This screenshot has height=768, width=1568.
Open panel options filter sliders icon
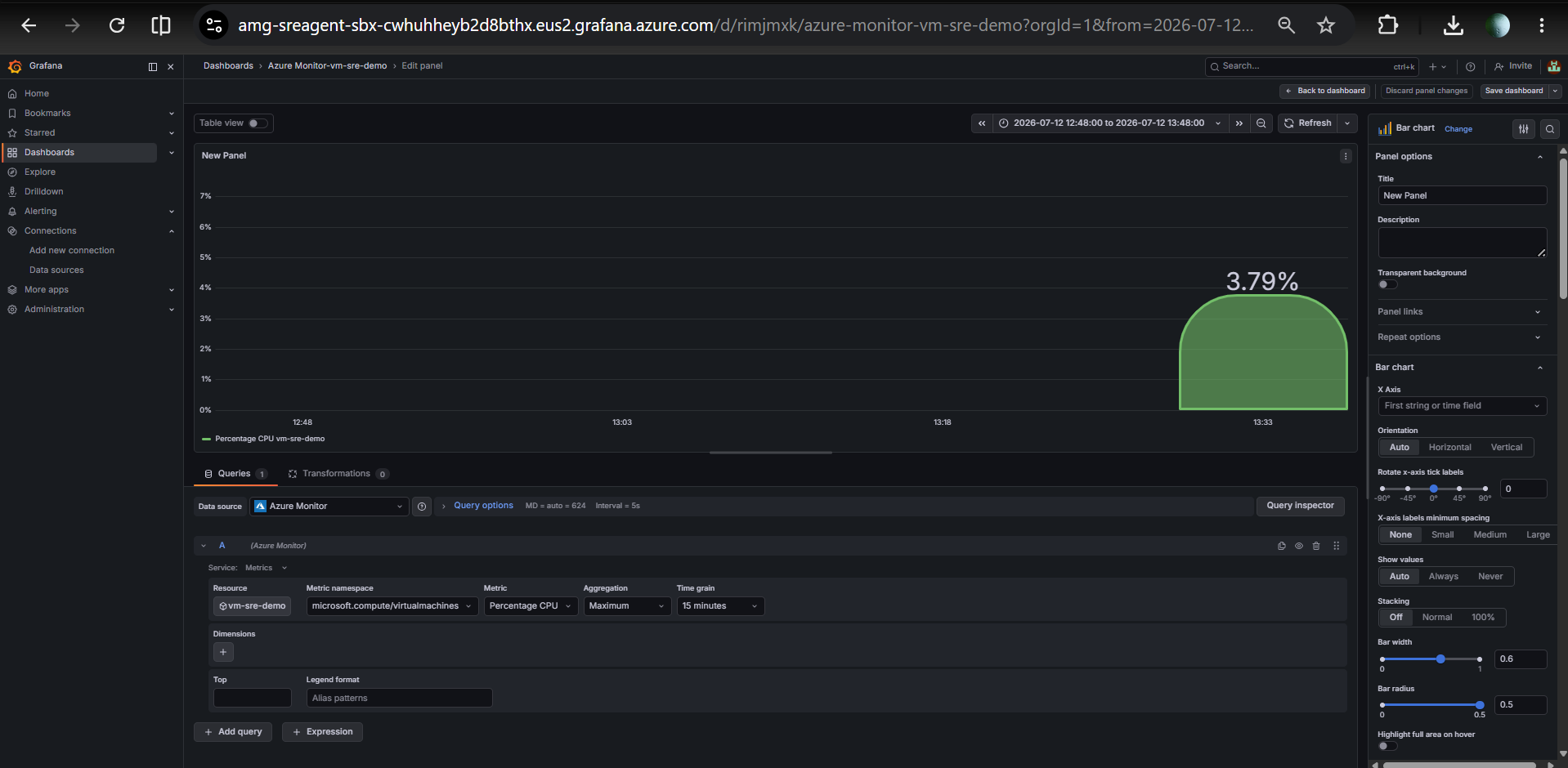pyautogui.click(x=1524, y=129)
